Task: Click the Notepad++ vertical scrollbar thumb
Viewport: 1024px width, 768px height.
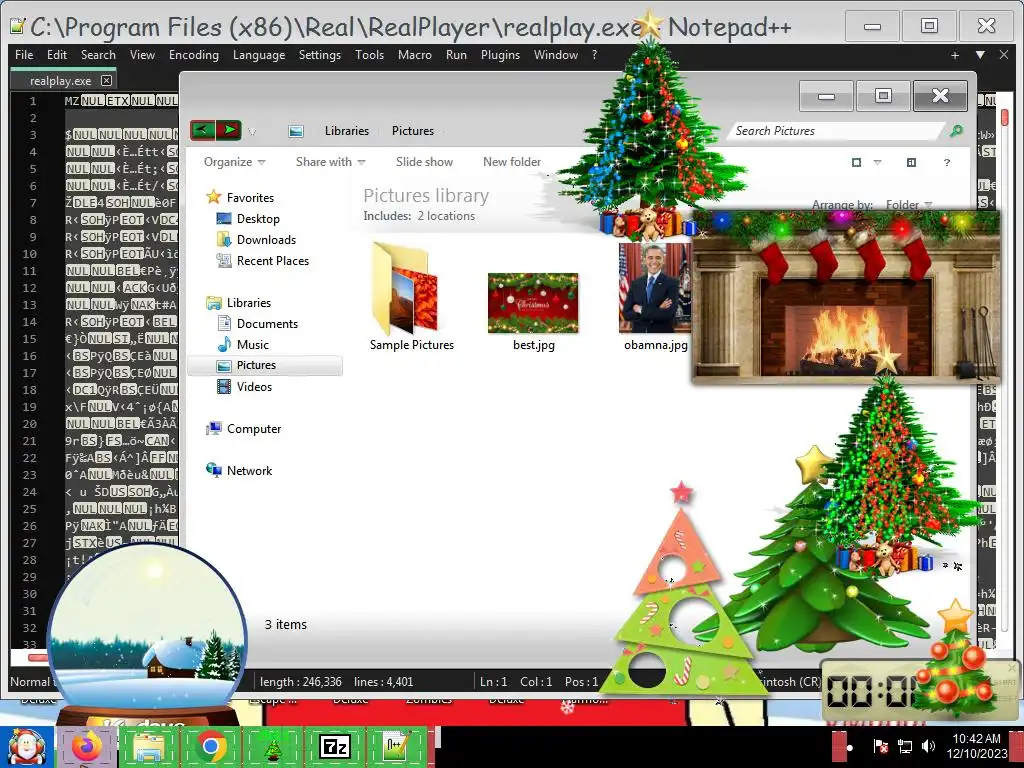Action: (1004, 118)
